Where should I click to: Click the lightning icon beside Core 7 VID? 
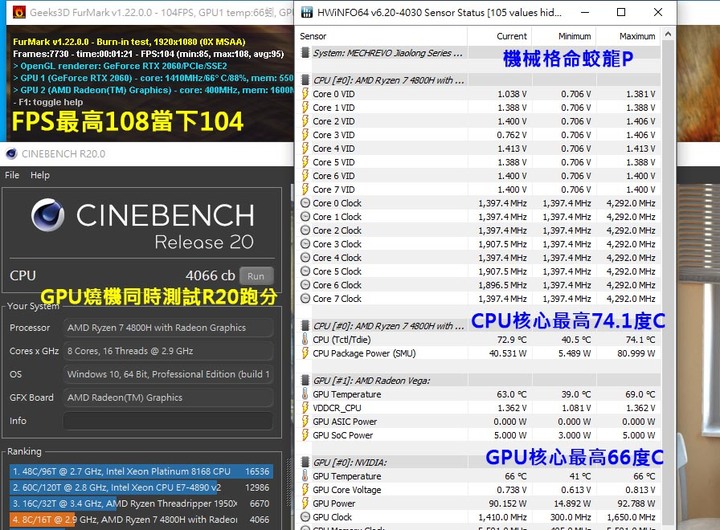point(305,189)
